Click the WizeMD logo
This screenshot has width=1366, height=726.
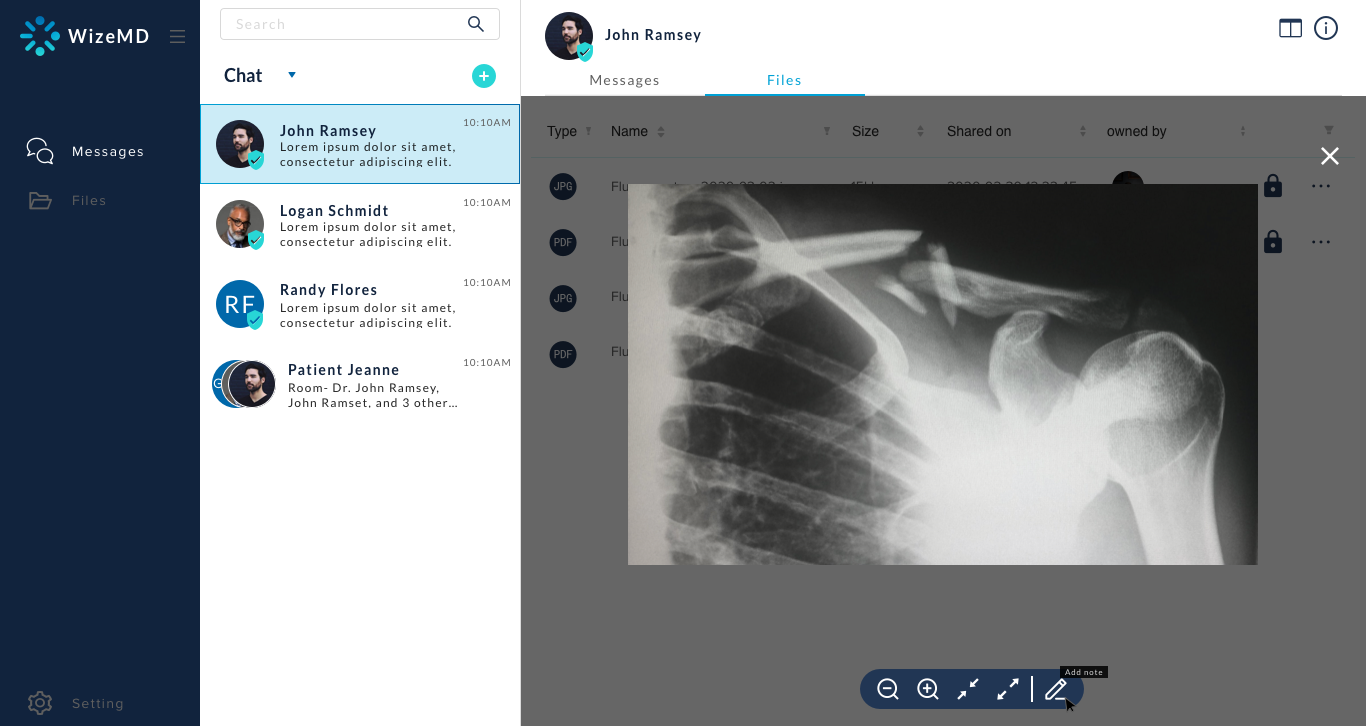click(85, 36)
